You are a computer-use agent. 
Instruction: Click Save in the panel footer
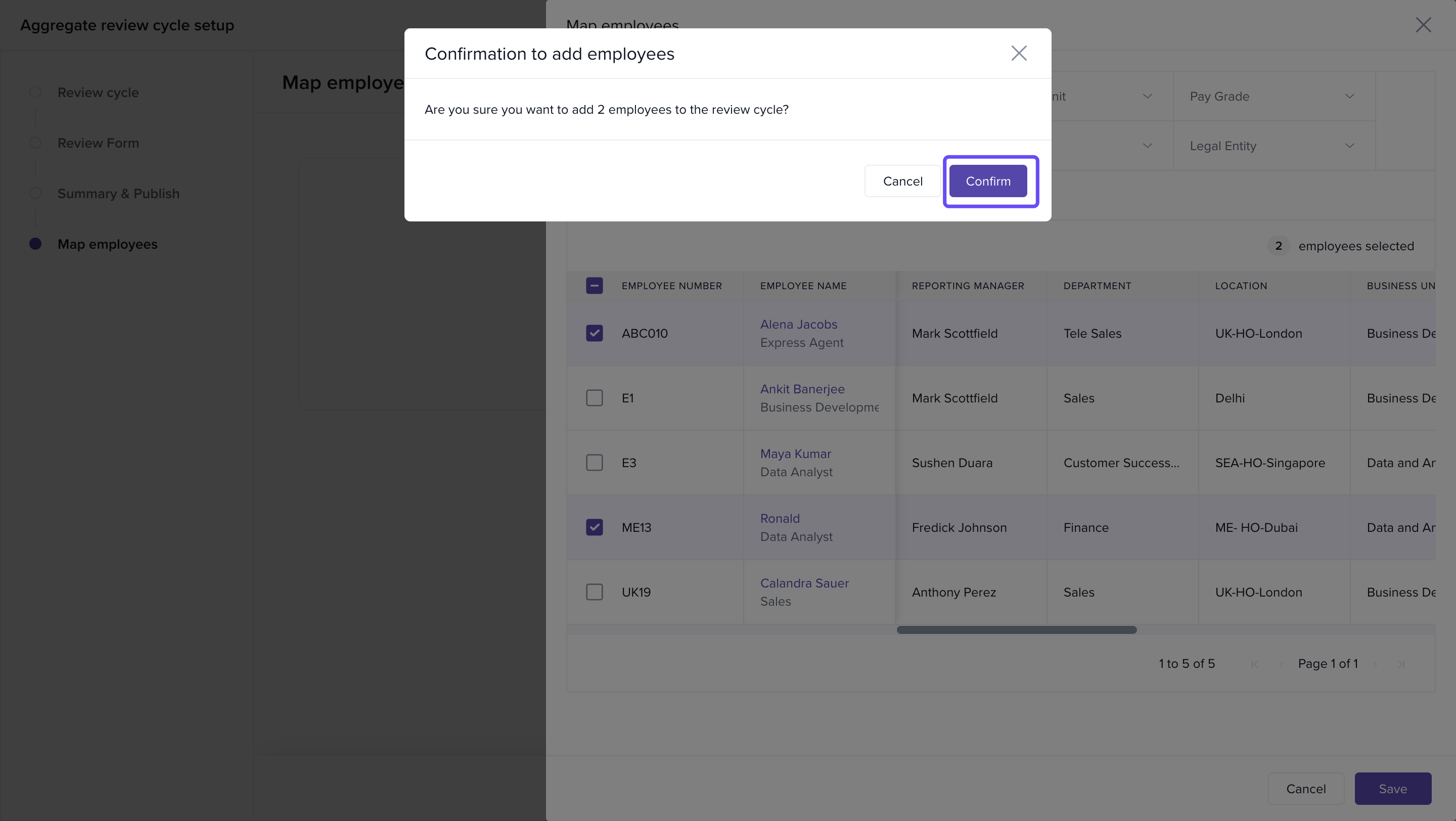(1392, 788)
